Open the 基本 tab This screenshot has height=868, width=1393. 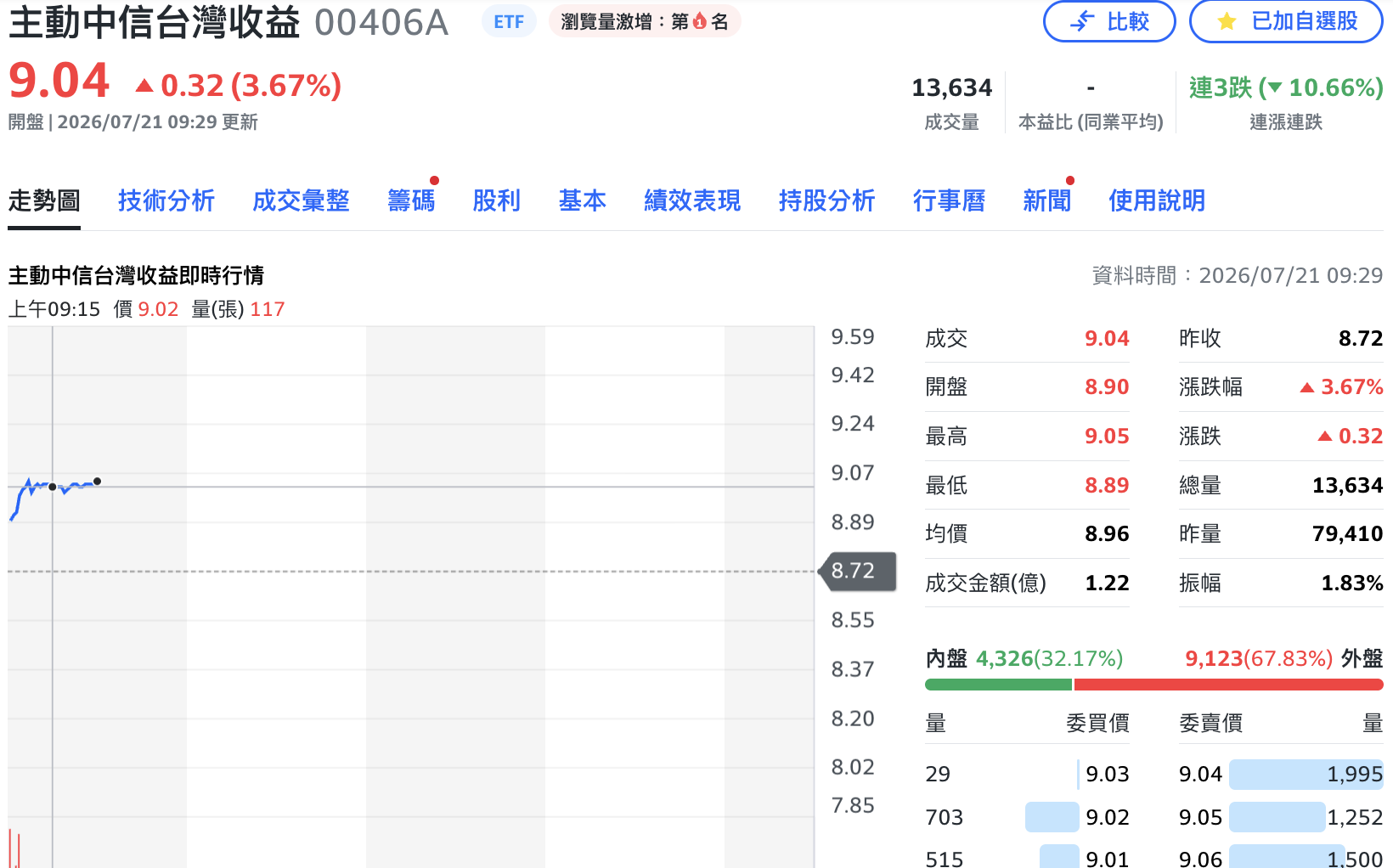pos(583,201)
